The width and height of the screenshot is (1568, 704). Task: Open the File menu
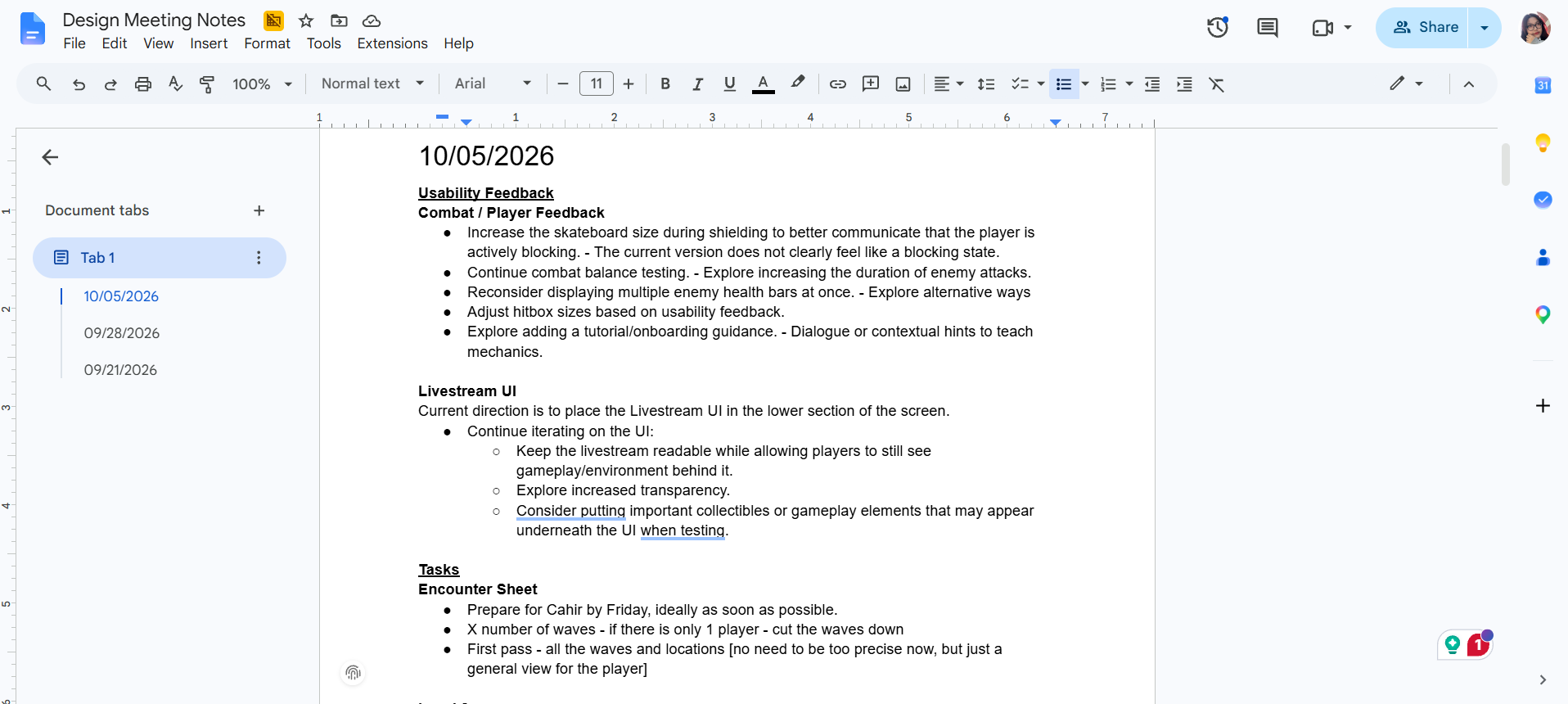pyautogui.click(x=74, y=43)
